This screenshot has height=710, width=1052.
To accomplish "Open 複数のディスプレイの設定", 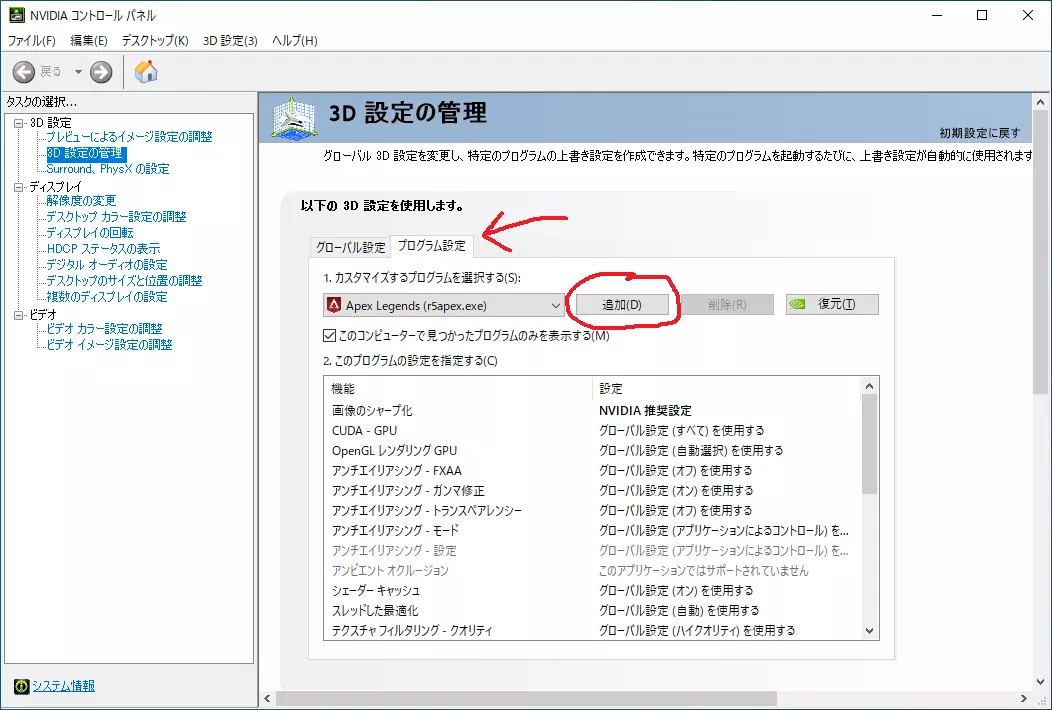I will click(x=107, y=297).
